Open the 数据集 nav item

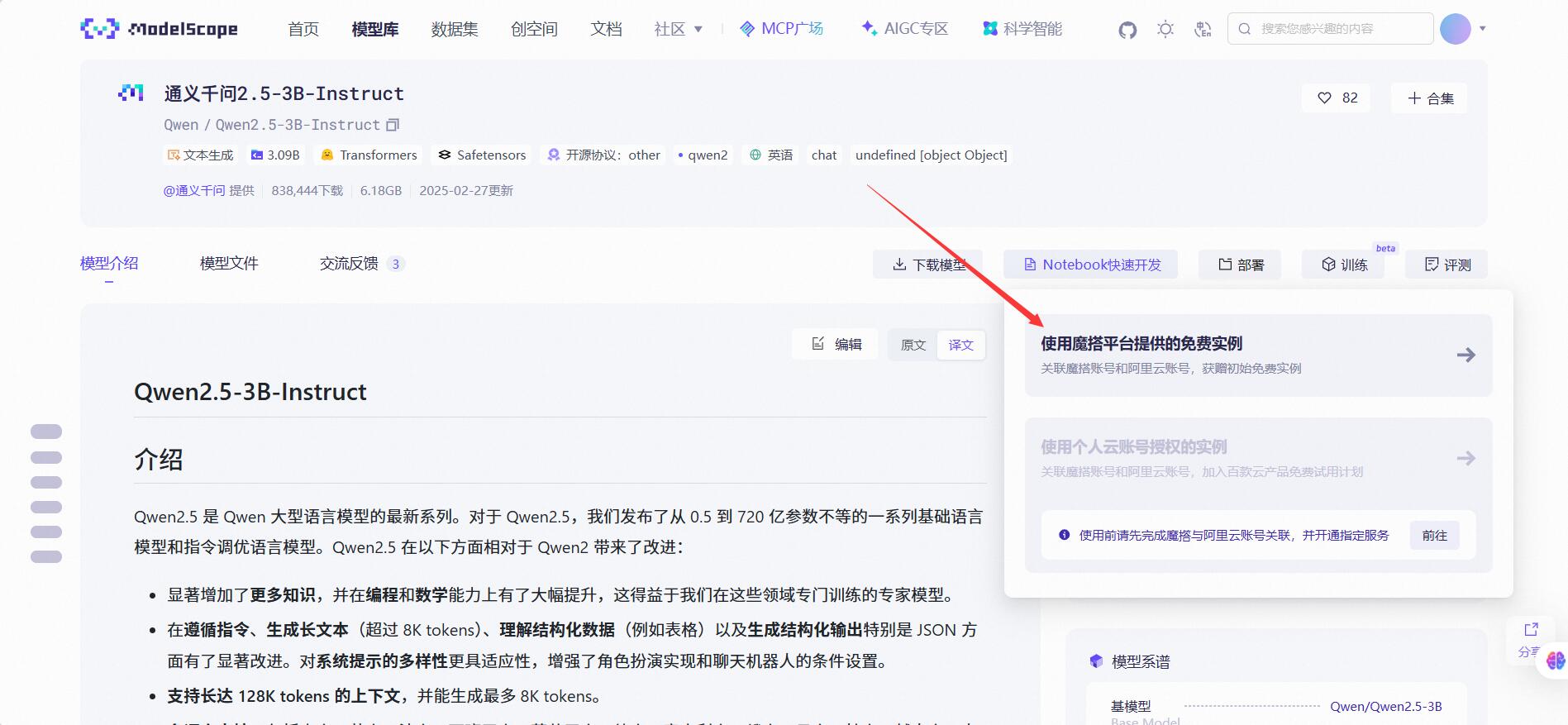point(455,29)
